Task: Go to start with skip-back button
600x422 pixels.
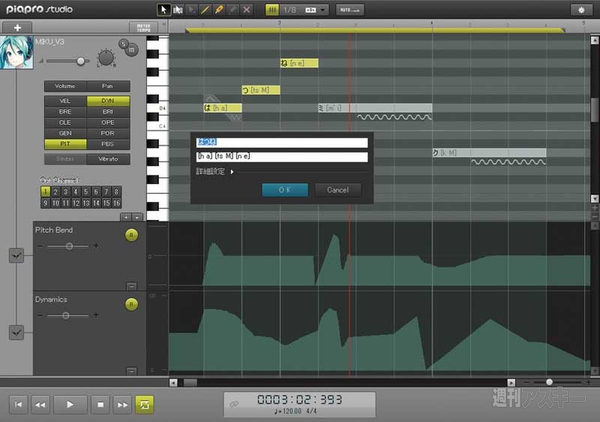Action: point(18,404)
